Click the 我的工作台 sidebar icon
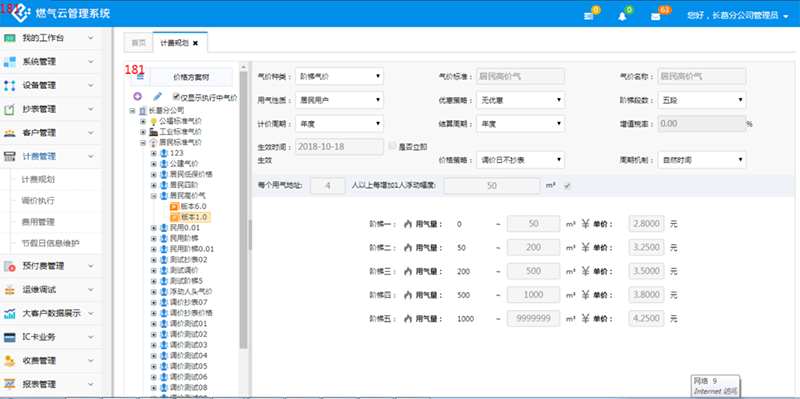This screenshot has width=800, height=399. pyautogui.click(x=10, y=38)
